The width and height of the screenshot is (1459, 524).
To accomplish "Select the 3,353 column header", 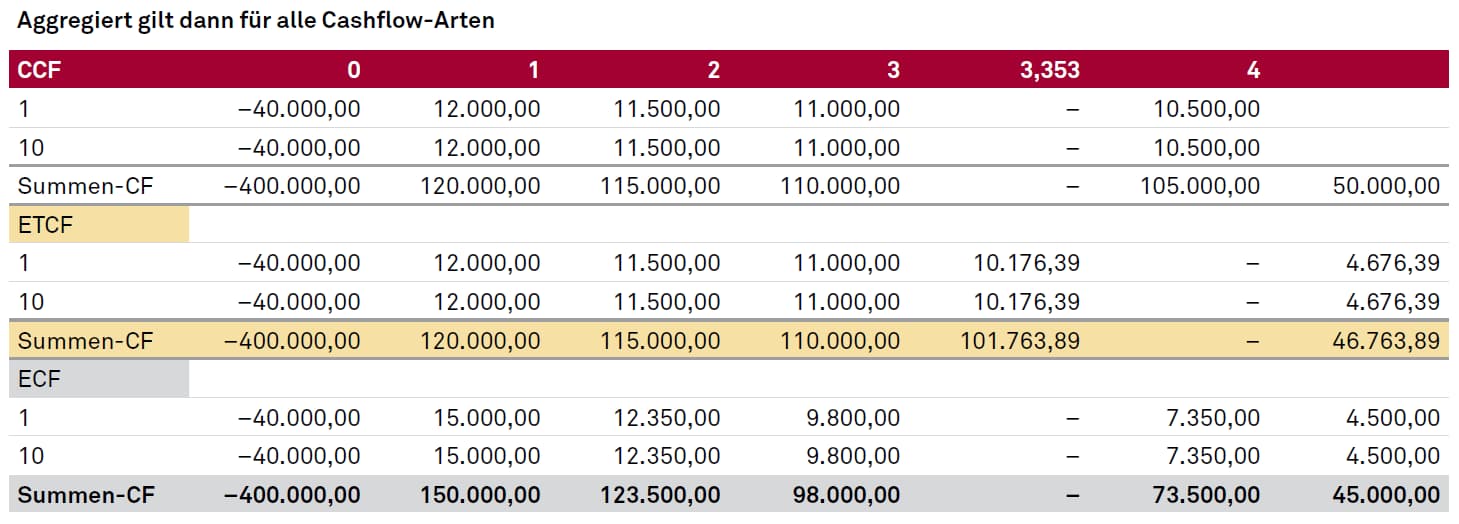I will (x=1047, y=70).
